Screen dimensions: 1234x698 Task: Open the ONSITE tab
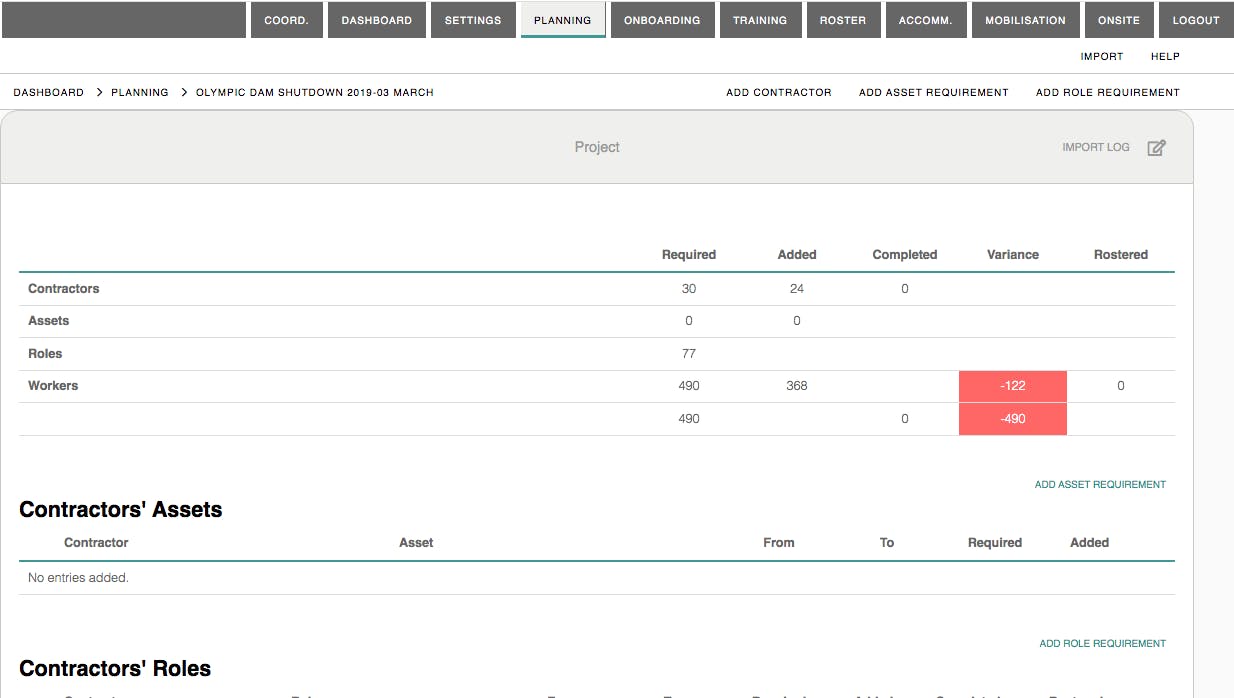(x=1119, y=20)
